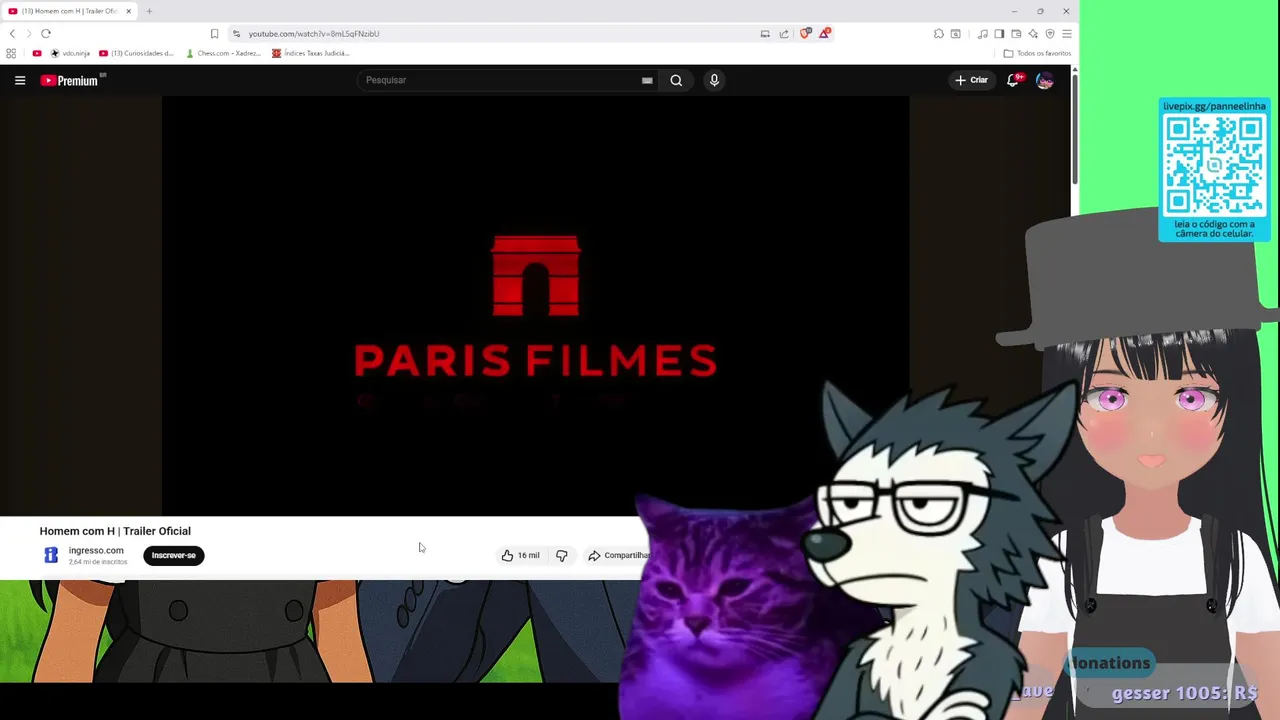Click the Inscrever-se subscribe button
The image size is (1280, 720).
pos(174,555)
